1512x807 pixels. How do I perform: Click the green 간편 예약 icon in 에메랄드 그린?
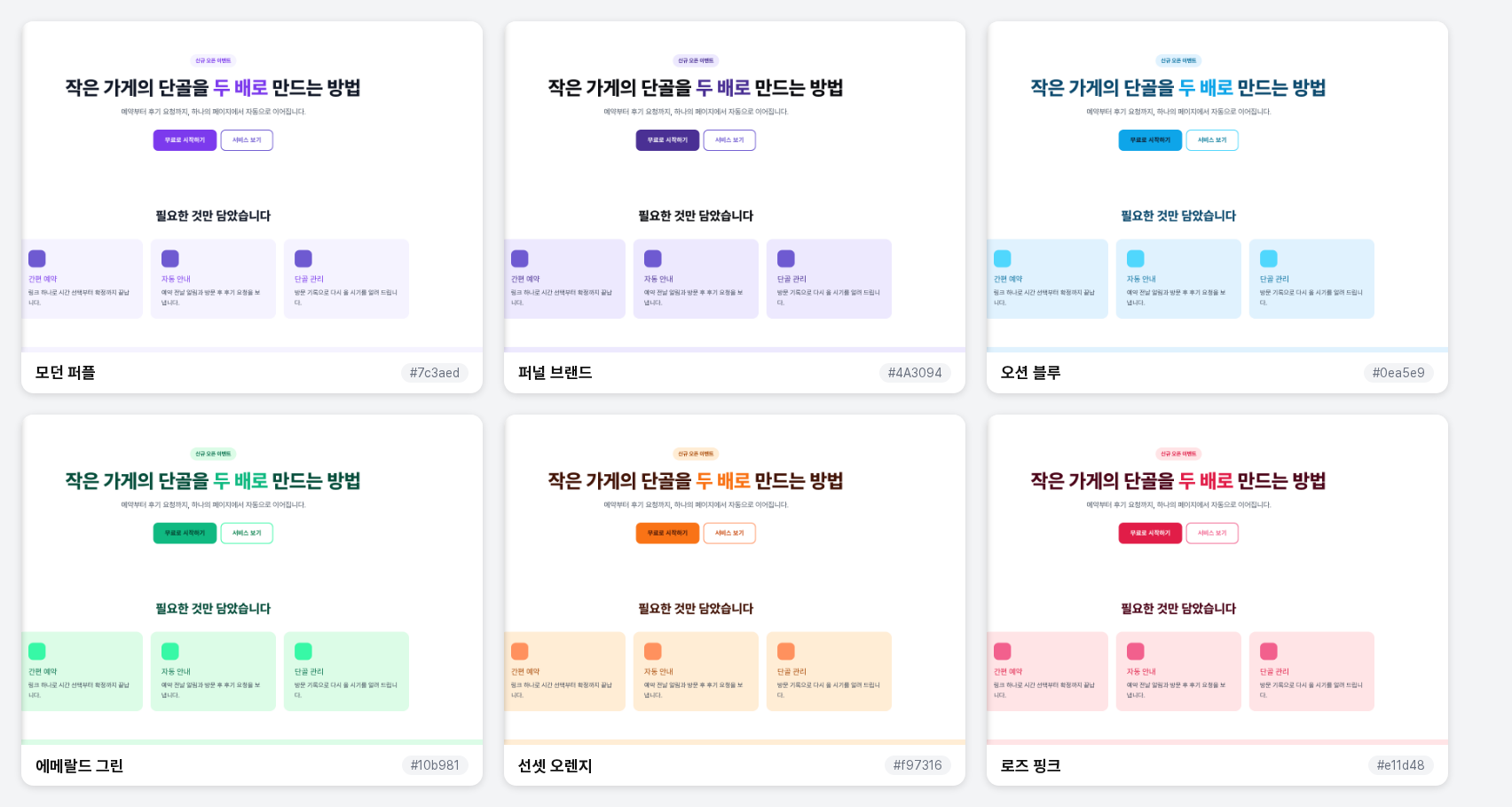pyautogui.click(x=37, y=652)
